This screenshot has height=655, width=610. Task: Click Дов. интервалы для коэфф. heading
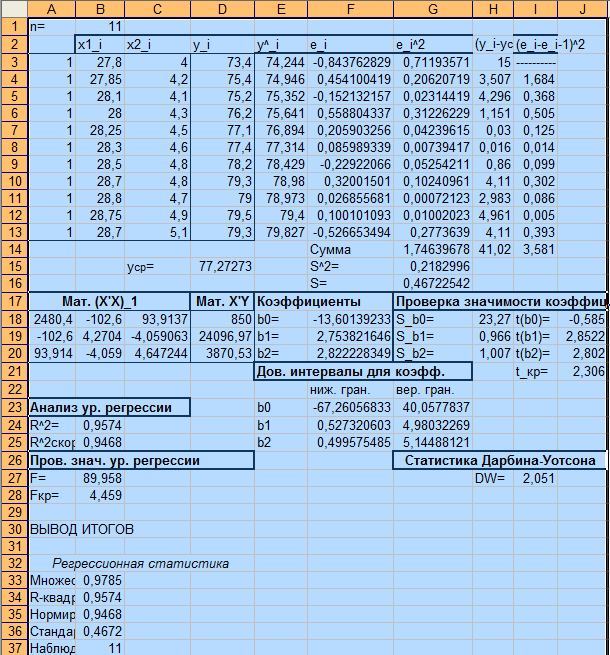(363, 371)
